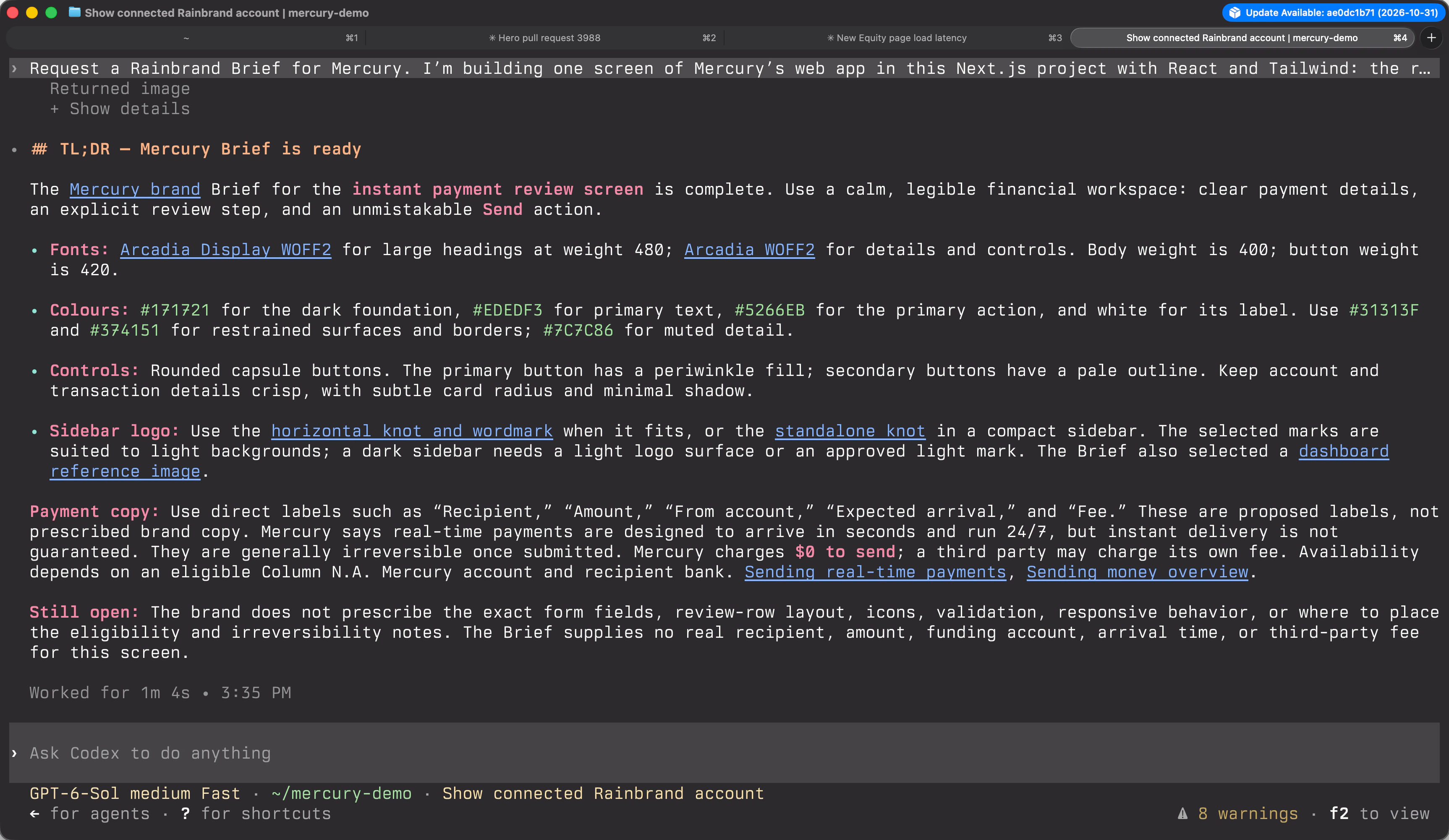Screen dimensions: 1449x840
Task: Click 'f2 to view' status hint
Action: pos(1379,814)
